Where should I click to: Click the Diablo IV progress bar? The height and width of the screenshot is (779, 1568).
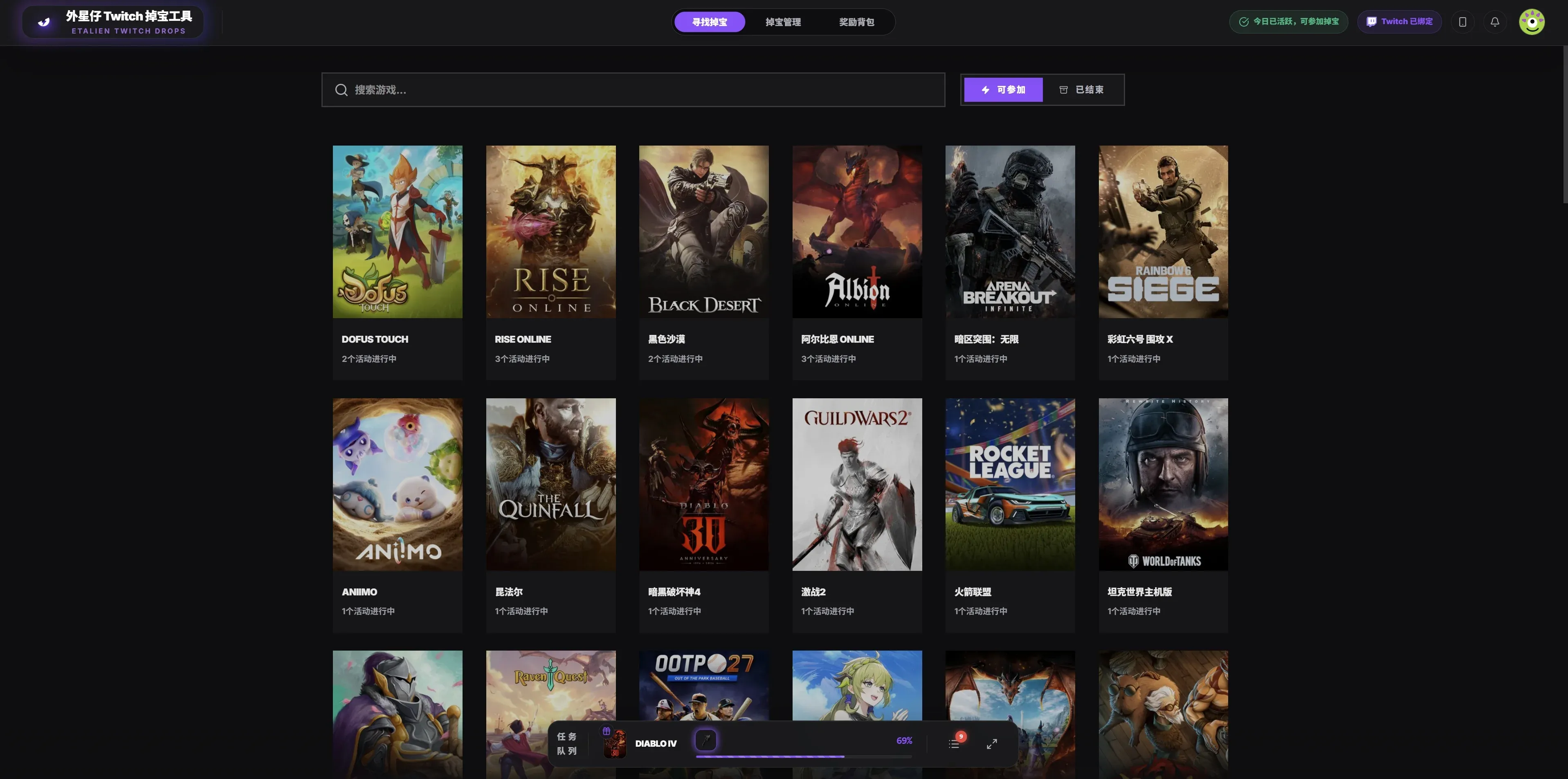click(x=804, y=757)
